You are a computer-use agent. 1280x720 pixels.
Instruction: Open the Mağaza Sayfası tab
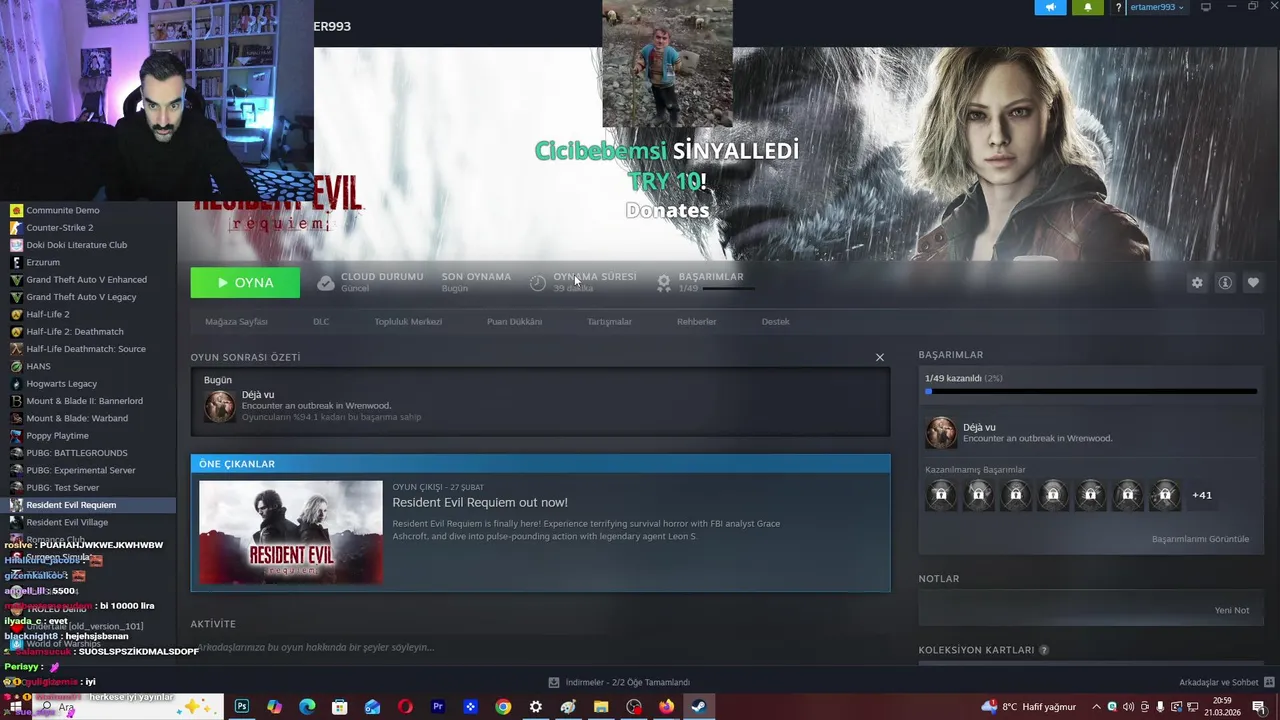236,322
